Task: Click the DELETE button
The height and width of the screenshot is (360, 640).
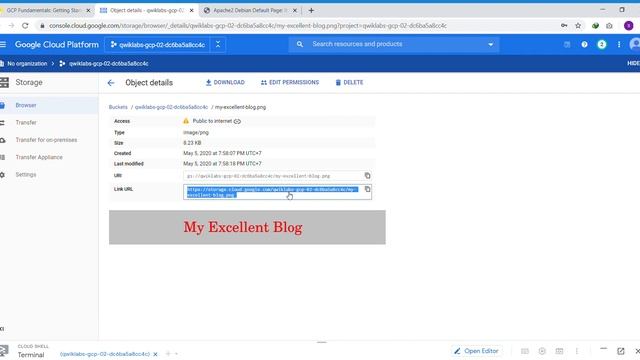Action: point(349,82)
